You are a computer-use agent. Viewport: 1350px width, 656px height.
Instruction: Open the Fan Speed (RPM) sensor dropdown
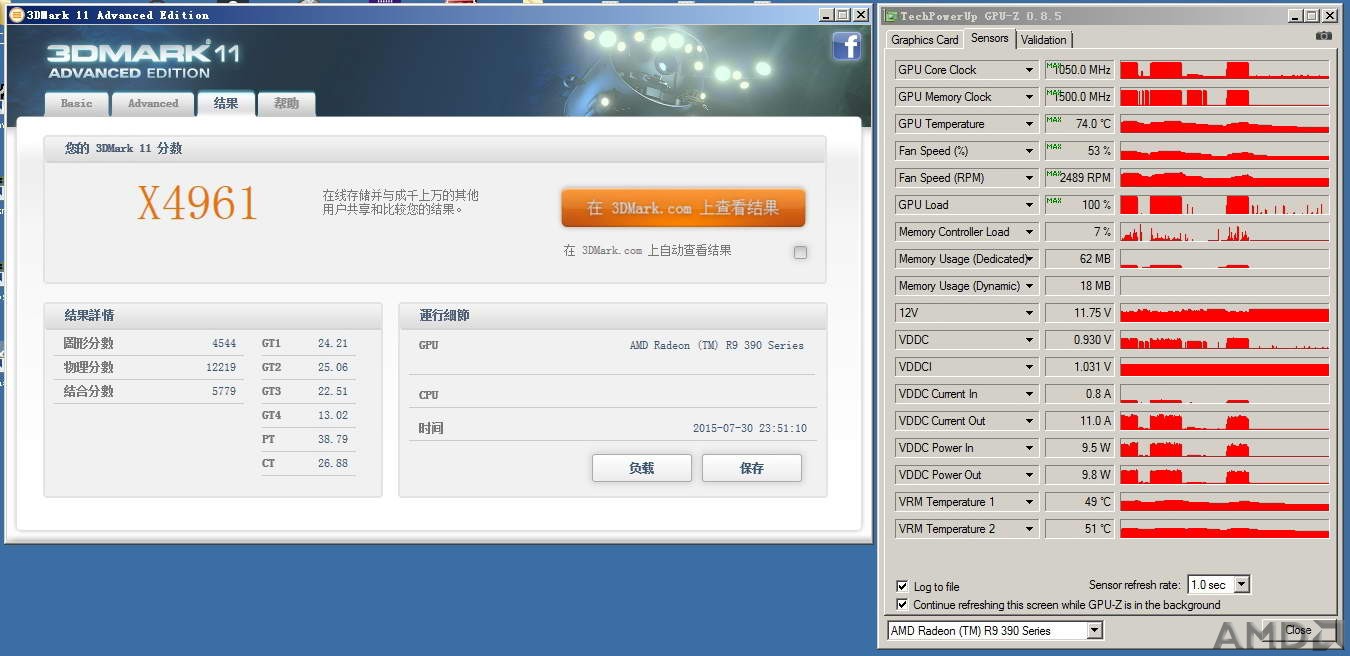click(x=1029, y=178)
